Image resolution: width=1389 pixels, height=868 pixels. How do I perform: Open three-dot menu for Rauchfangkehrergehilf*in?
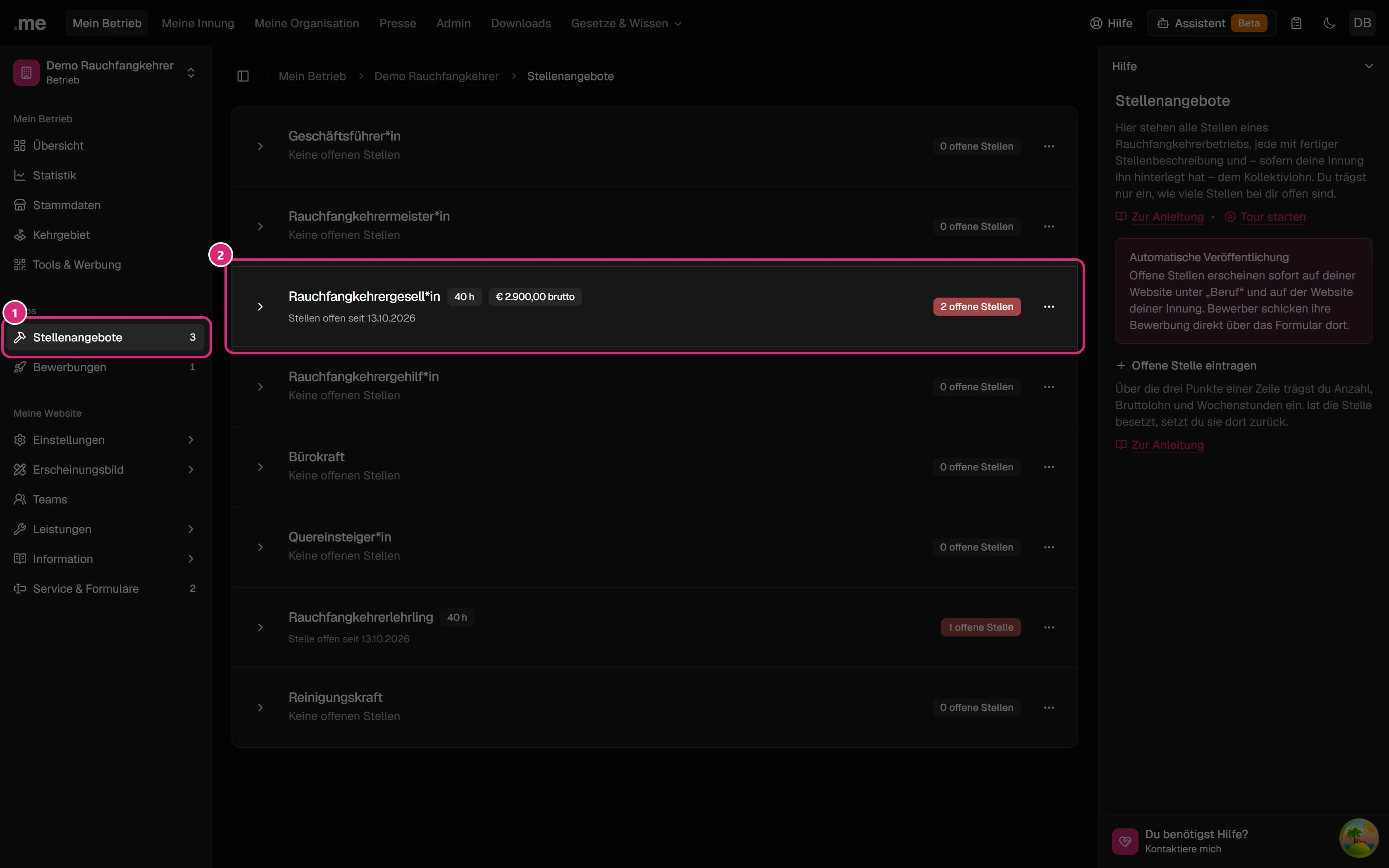pyautogui.click(x=1049, y=387)
